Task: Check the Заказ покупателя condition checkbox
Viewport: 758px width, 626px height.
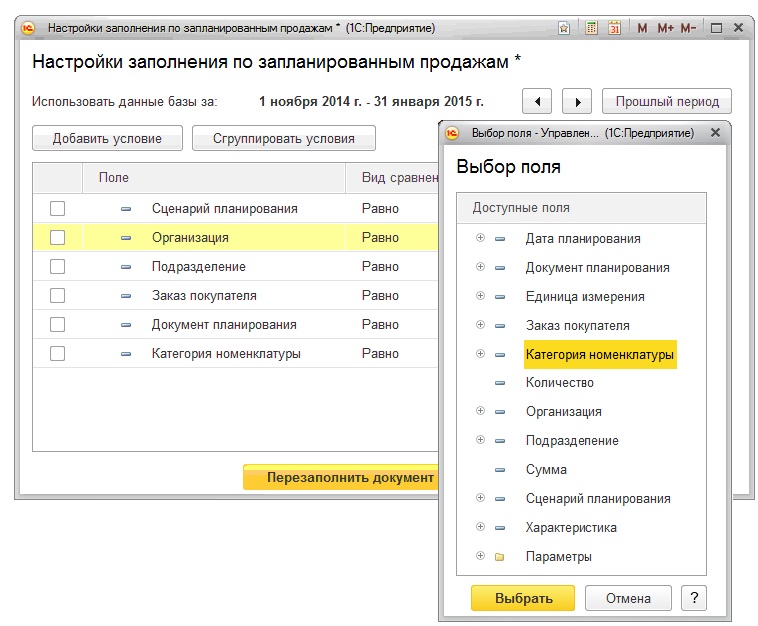Action: [x=58, y=296]
